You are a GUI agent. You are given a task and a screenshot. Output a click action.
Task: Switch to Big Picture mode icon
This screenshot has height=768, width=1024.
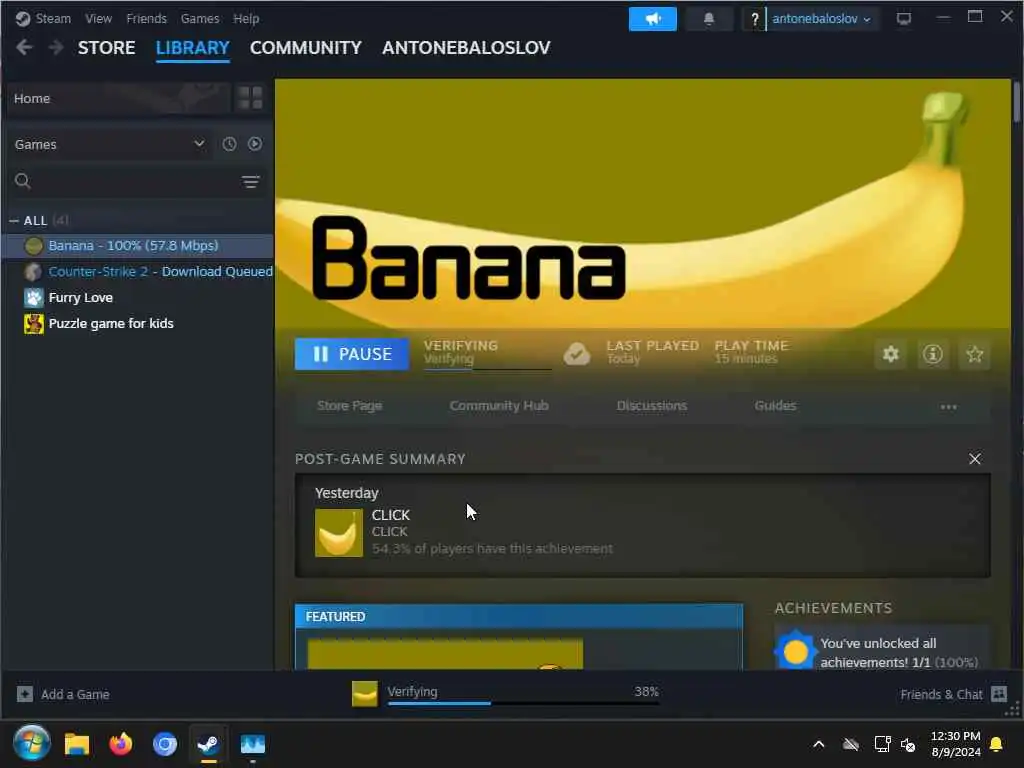pyautogui.click(x=904, y=19)
